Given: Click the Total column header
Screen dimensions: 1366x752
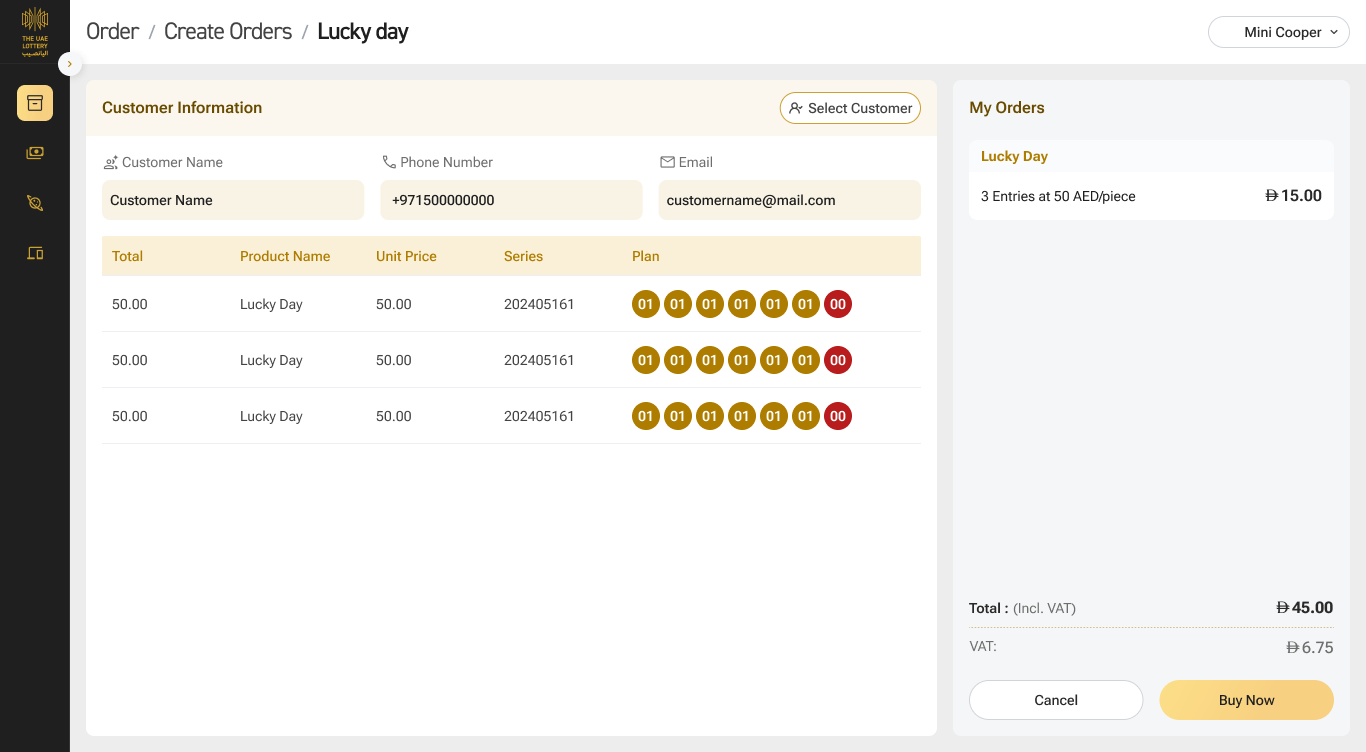Looking at the screenshot, I should 127,256.
